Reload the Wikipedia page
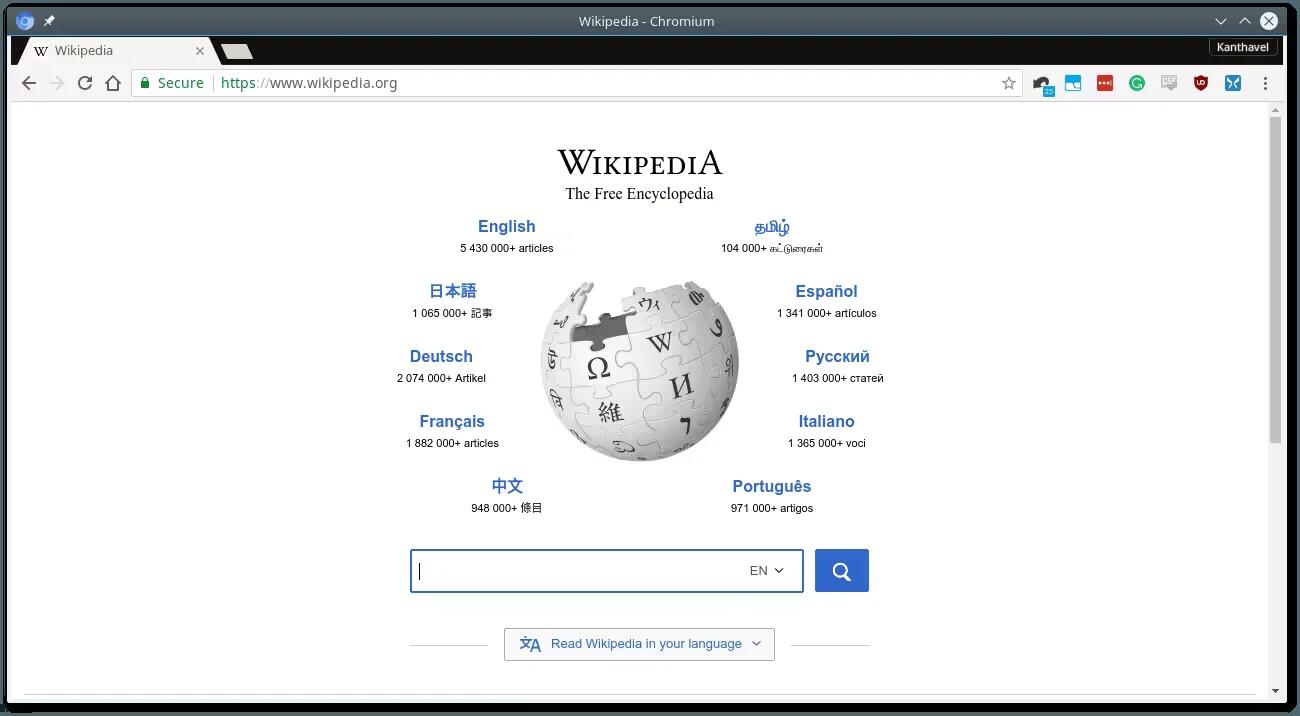The height and width of the screenshot is (716, 1300). [x=85, y=83]
